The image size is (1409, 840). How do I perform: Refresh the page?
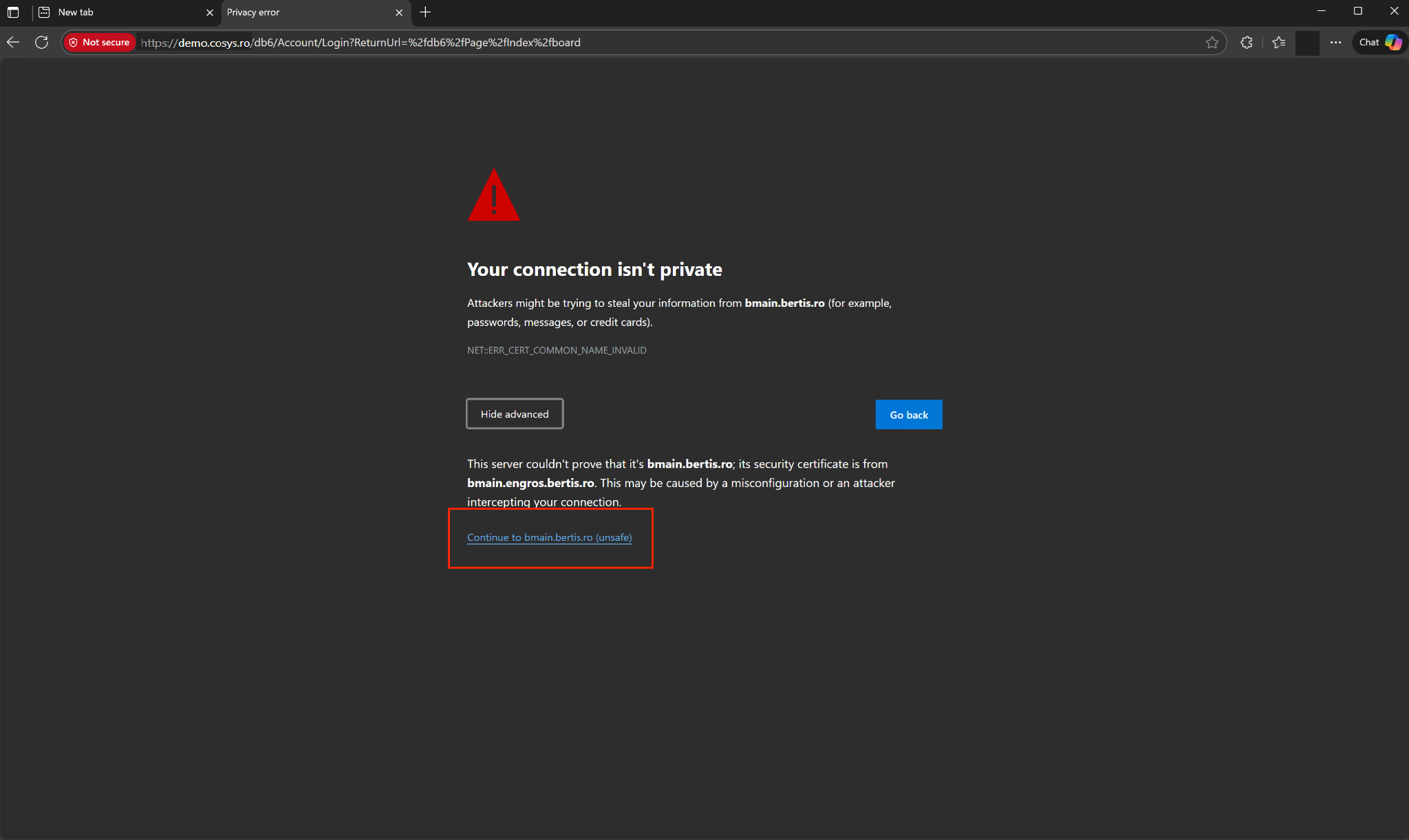[x=41, y=43]
